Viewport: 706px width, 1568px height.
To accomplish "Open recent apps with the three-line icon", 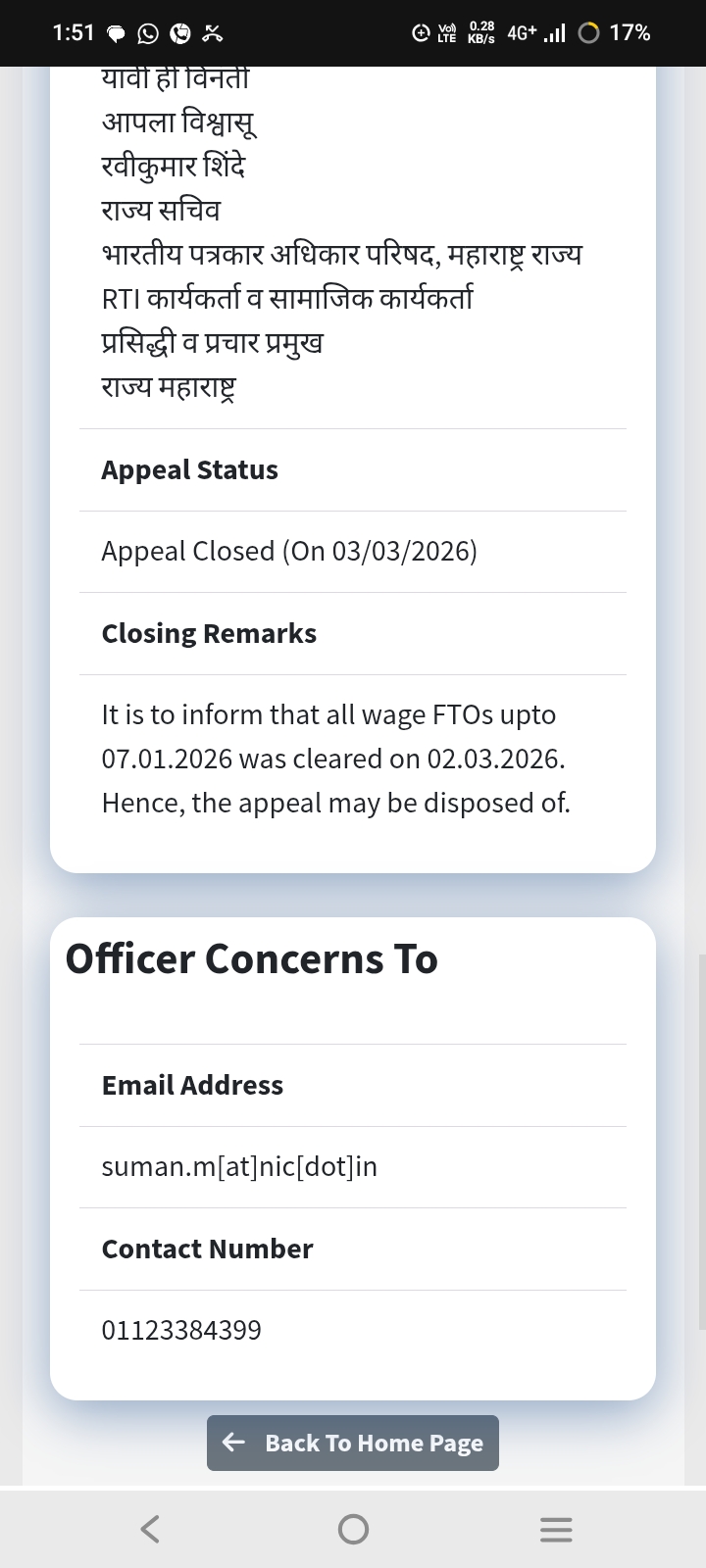I will pyautogui.click(x=556, y=1529).
